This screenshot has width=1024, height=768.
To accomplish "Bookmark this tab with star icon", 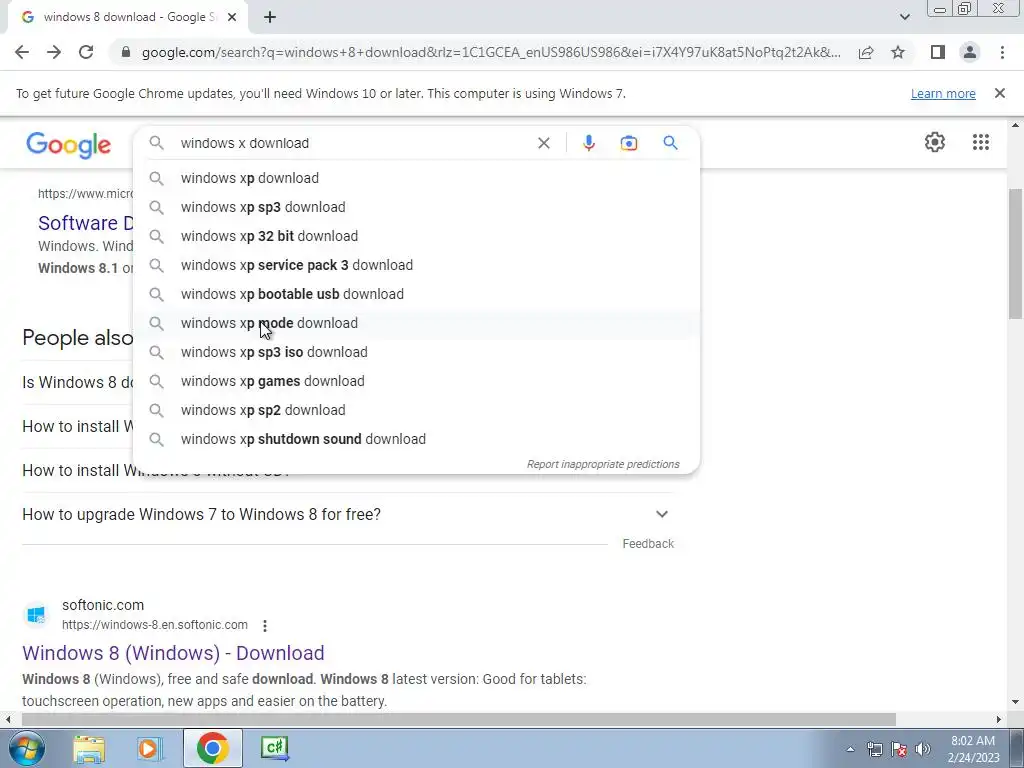I will (x=898, y=52).
